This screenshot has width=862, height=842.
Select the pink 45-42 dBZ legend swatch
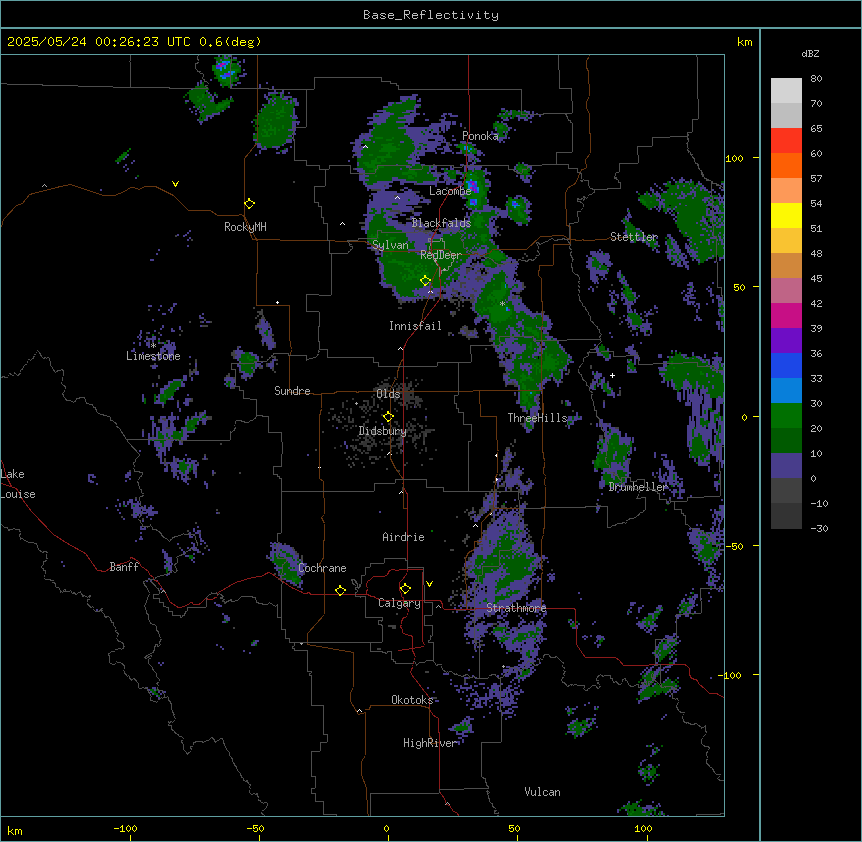click(x=786, y=291)
